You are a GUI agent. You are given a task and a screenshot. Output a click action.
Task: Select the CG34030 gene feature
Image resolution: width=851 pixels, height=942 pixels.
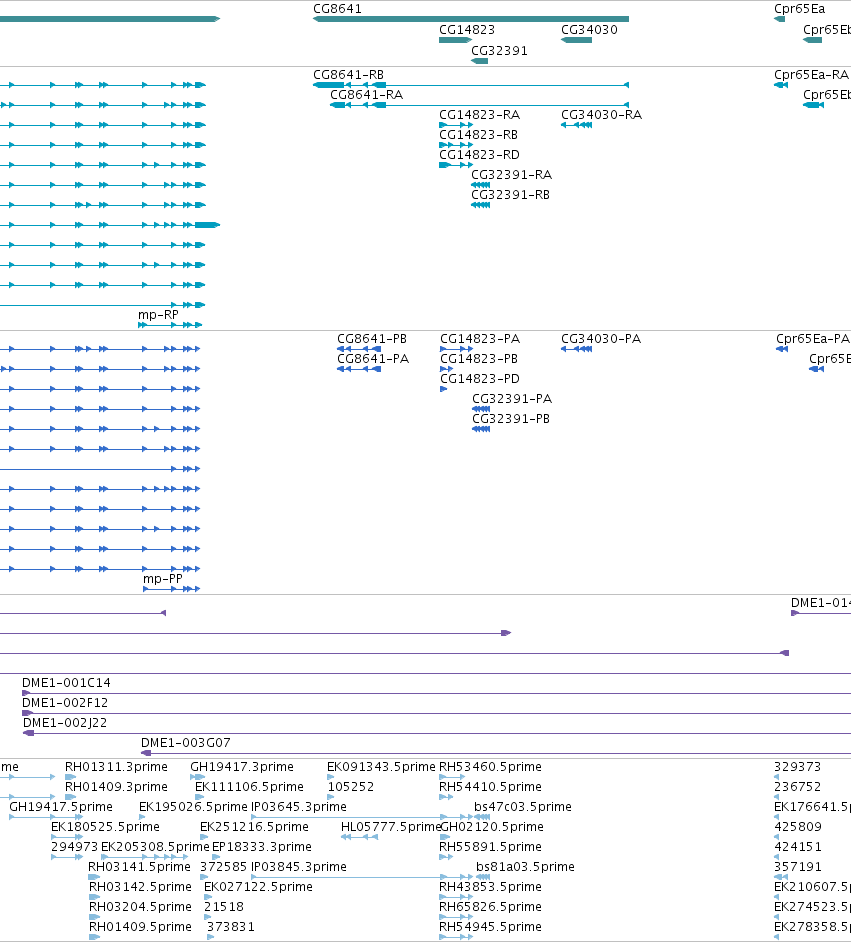(x=576, y=40)
